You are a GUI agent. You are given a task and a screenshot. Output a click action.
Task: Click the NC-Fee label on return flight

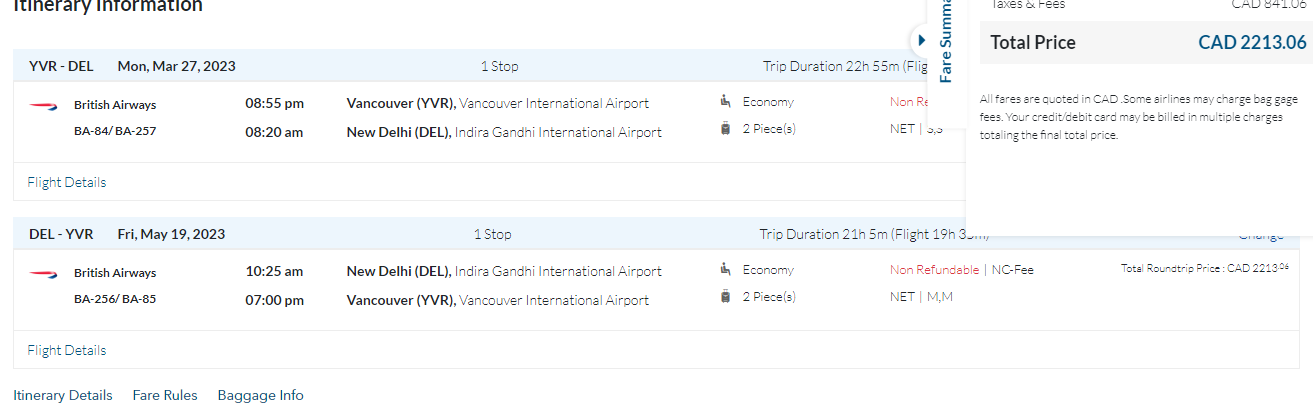(x=1012, y=270)
